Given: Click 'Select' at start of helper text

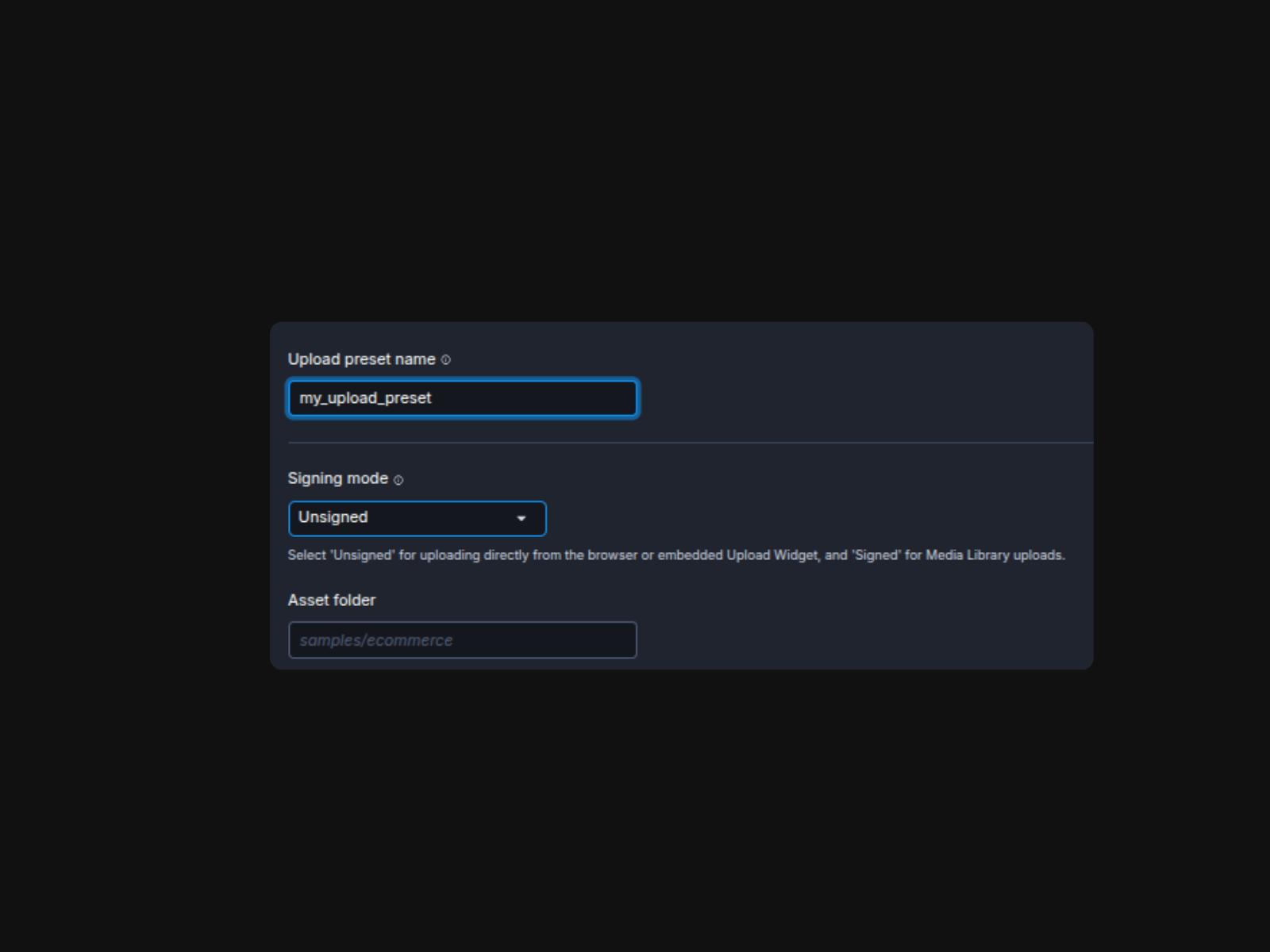Looking at the screenshot, I should click(306, 555).
